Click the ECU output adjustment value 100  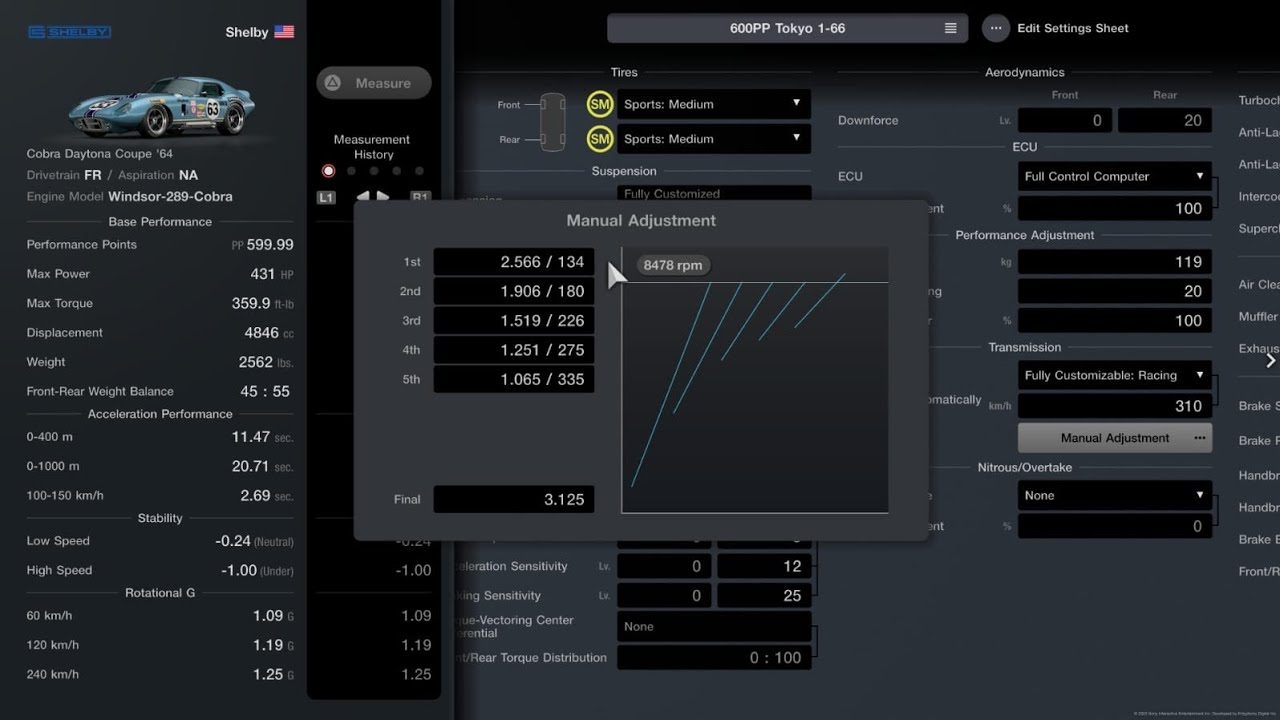tap(1115, 208)
